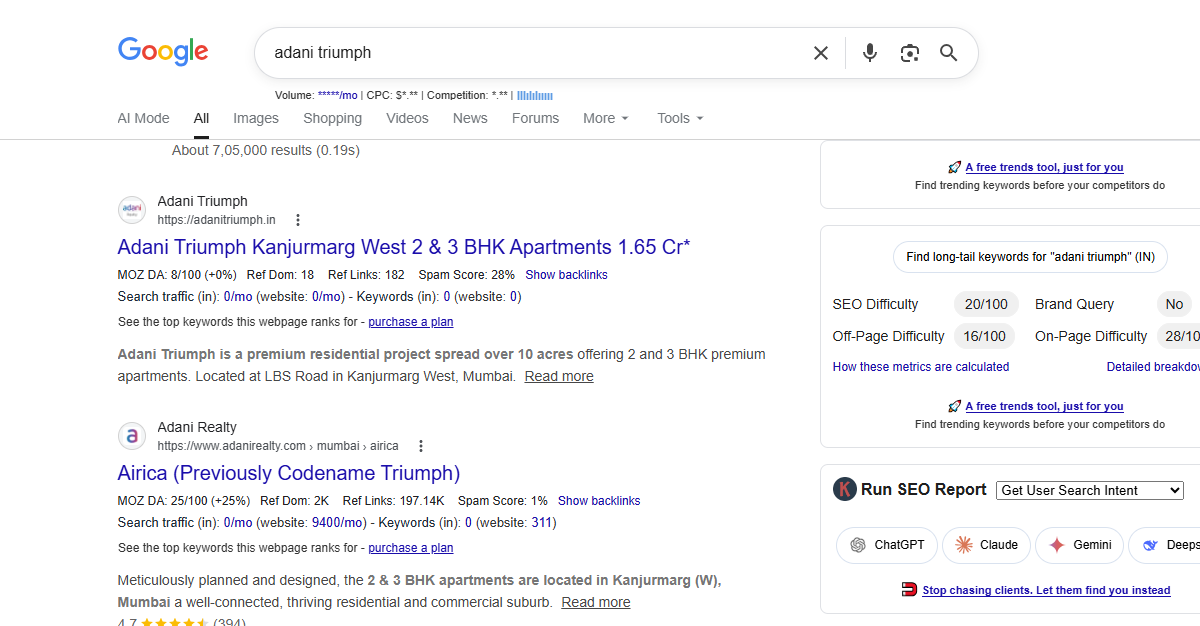Click Show backlinks for Airica result
Viewport: 1200px width, 626px height.
click(599, 501)
